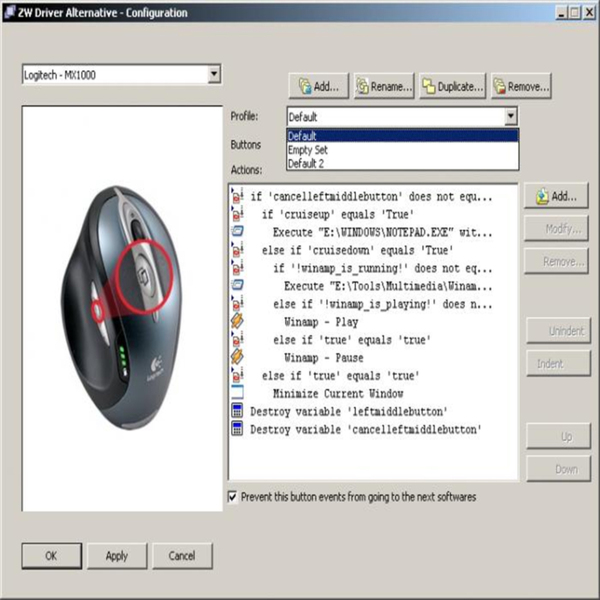Screen dimensions: 600x600
Task: Select the Default profile in list
Action: 403,136
